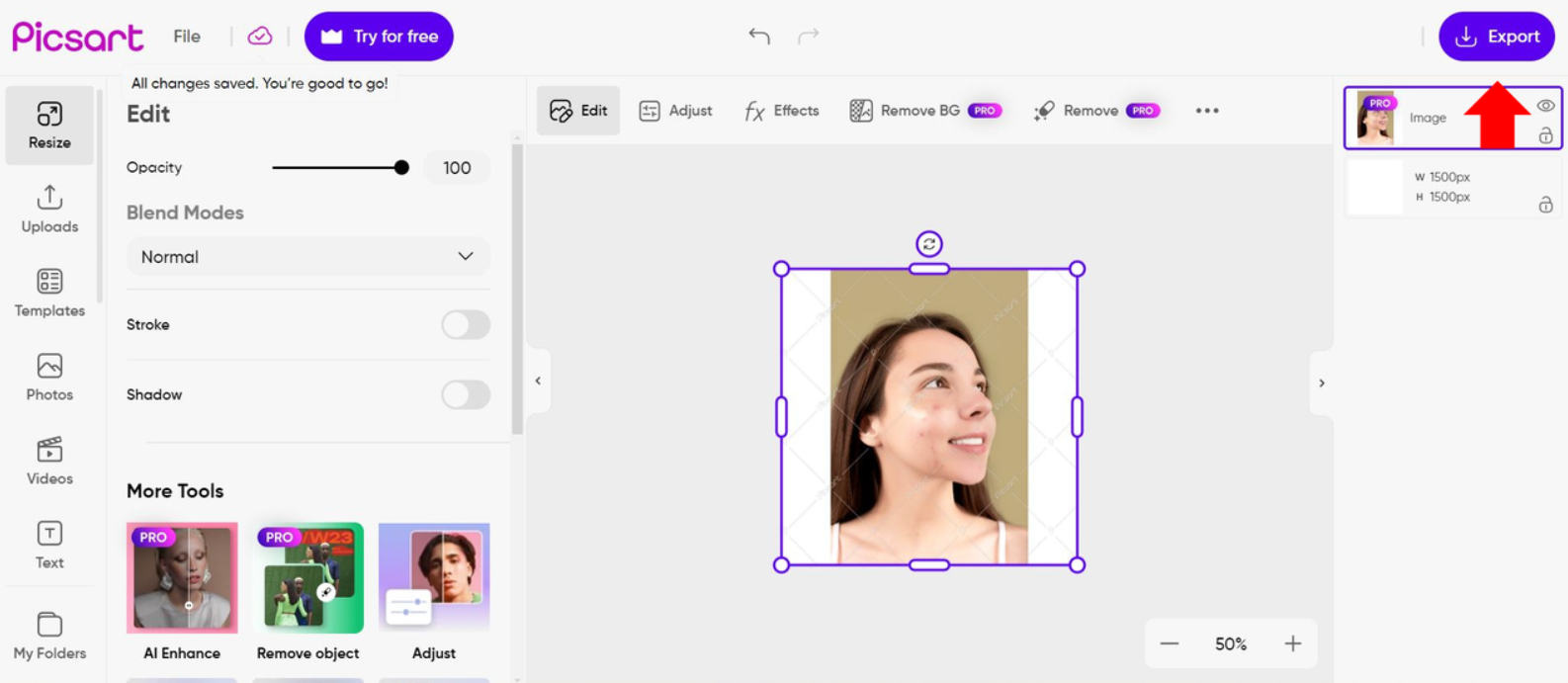Click the bottom middle selection handle
Screen dimensions: 1568x683
tap(929, 565)
